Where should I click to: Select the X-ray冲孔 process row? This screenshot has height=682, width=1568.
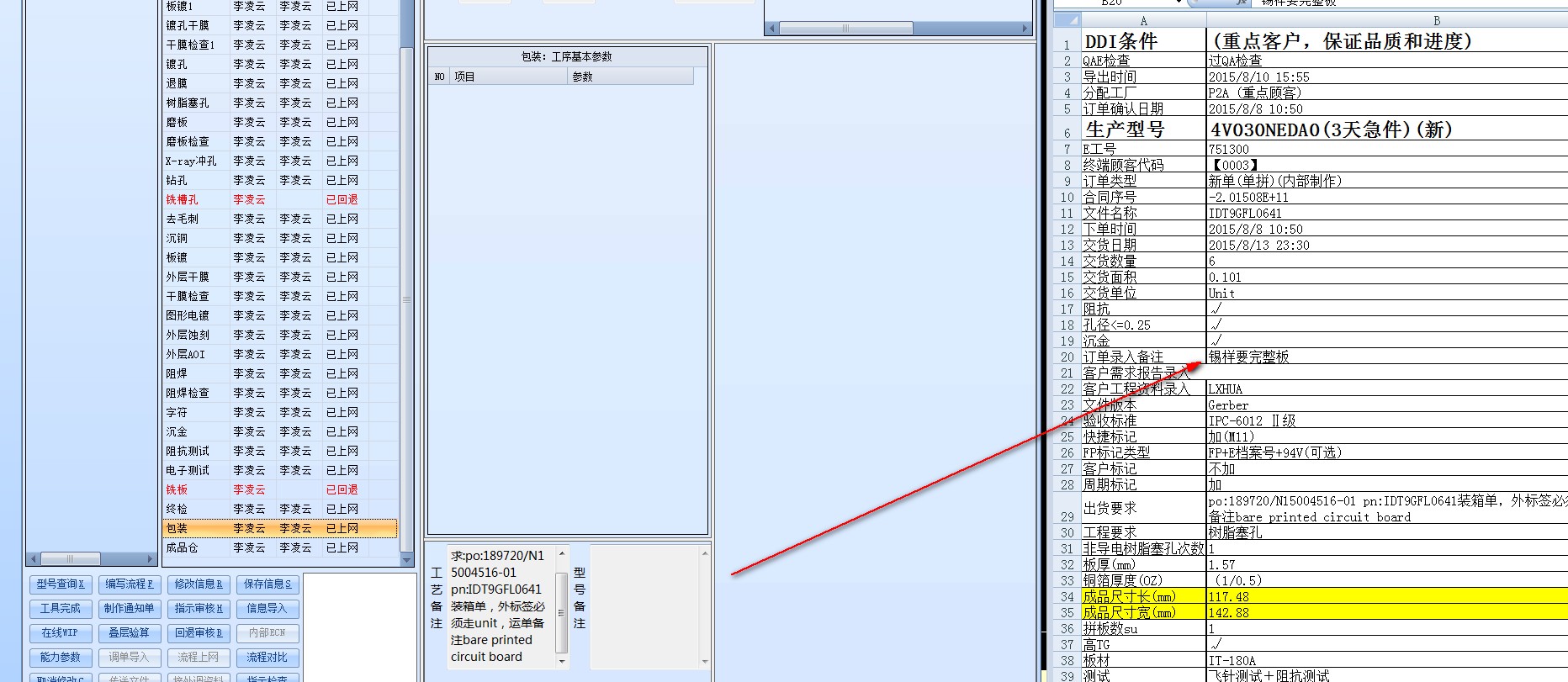click(x=279, y=161)
